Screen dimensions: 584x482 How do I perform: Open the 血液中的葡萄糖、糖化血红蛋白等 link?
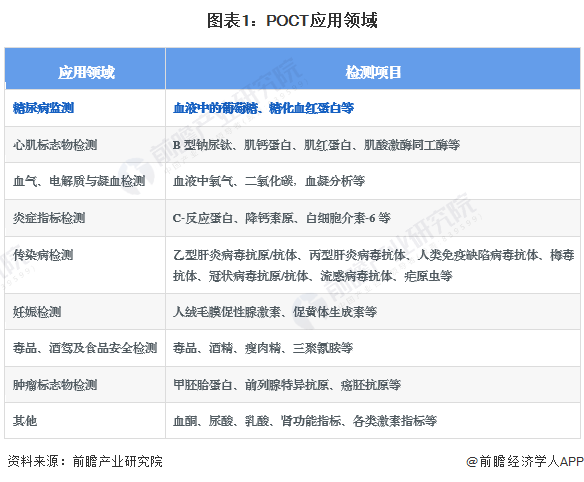[x=263, y=108]
